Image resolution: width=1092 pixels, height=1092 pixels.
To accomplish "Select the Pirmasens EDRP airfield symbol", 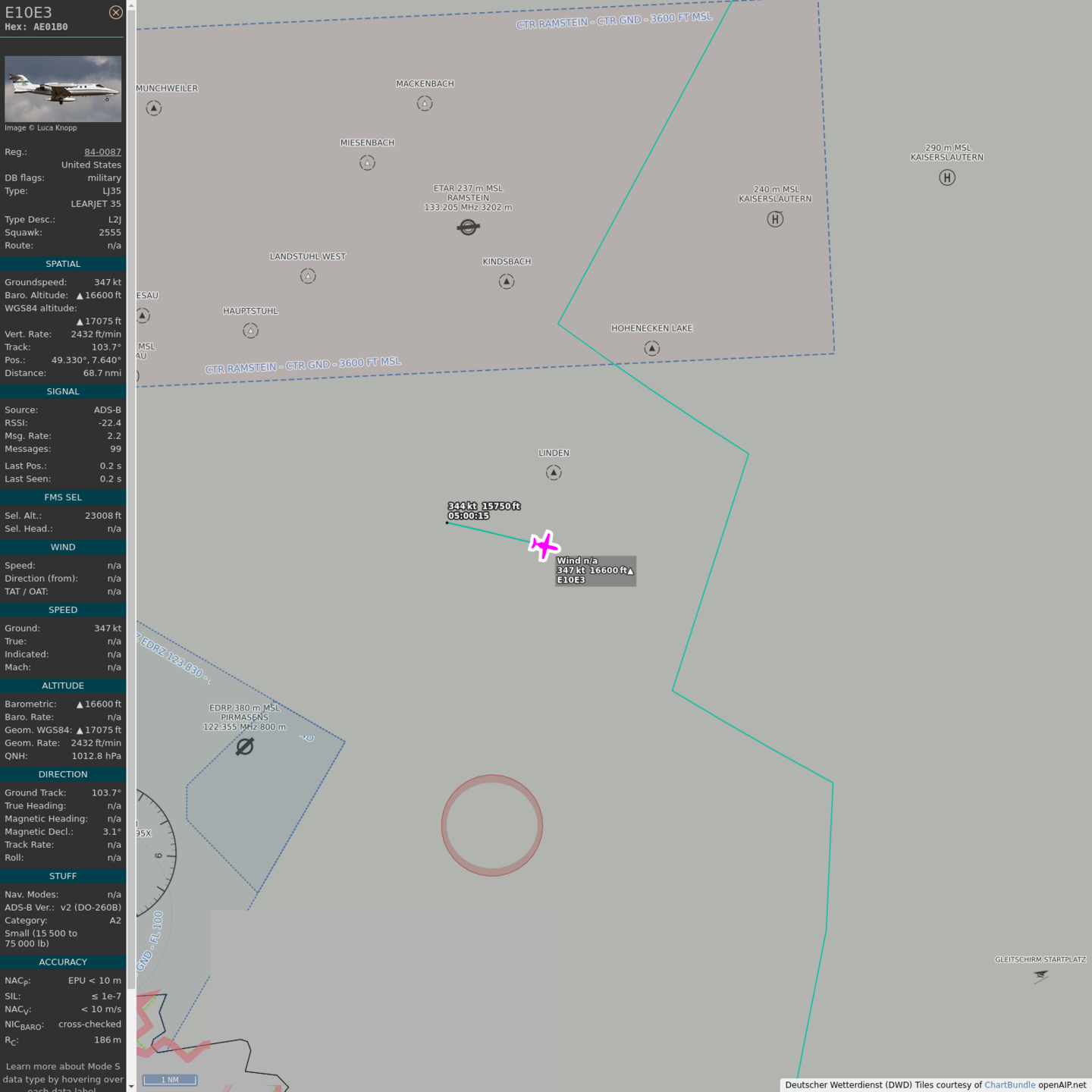I will point(244,747).
